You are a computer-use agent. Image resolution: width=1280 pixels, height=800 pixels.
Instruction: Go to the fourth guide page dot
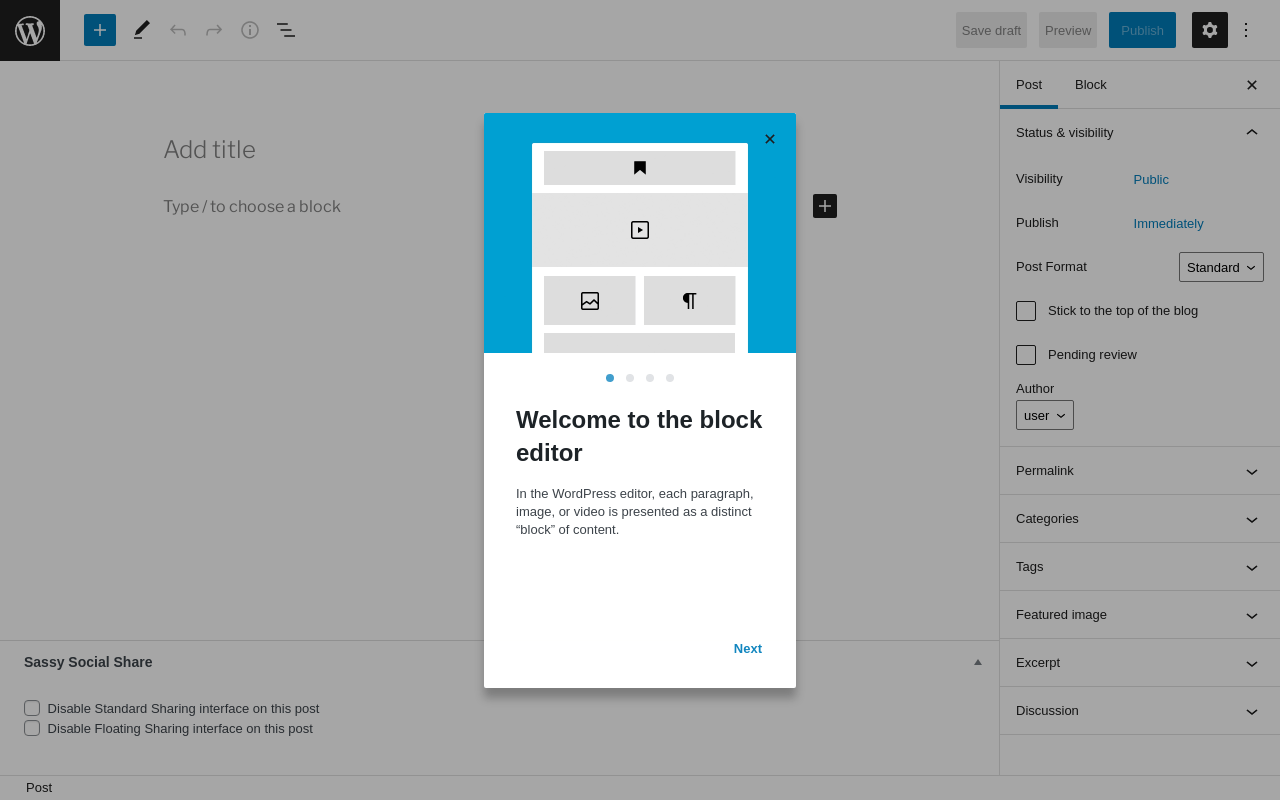[670, 378]
